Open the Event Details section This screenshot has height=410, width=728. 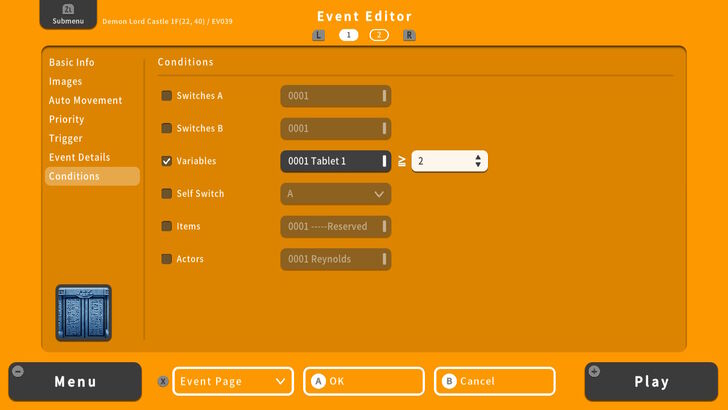pos(80,157)
